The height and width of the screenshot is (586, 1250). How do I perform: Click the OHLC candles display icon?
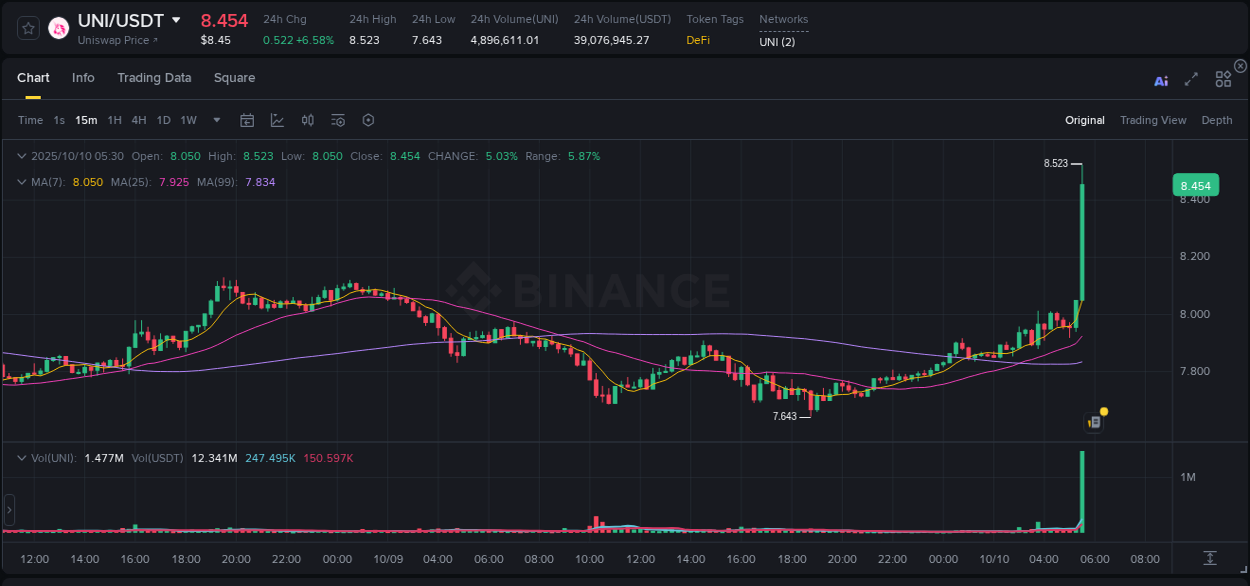[x=307, y=120]
